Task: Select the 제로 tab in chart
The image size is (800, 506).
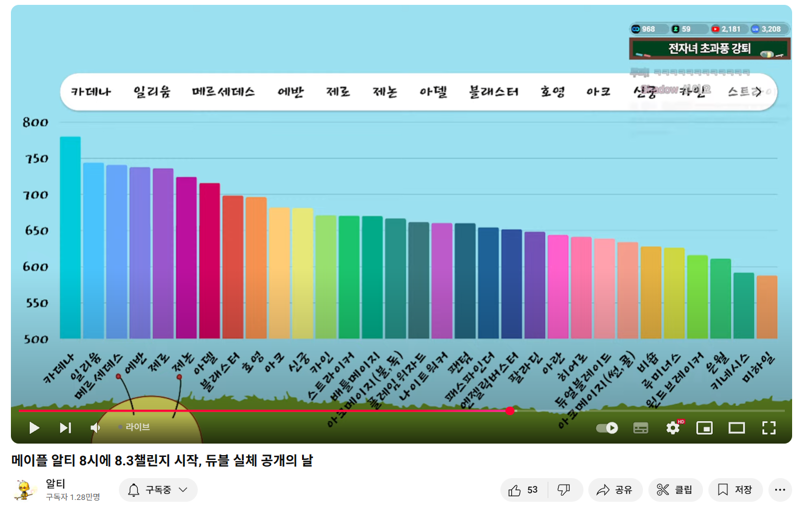Action: click(338, 92)
